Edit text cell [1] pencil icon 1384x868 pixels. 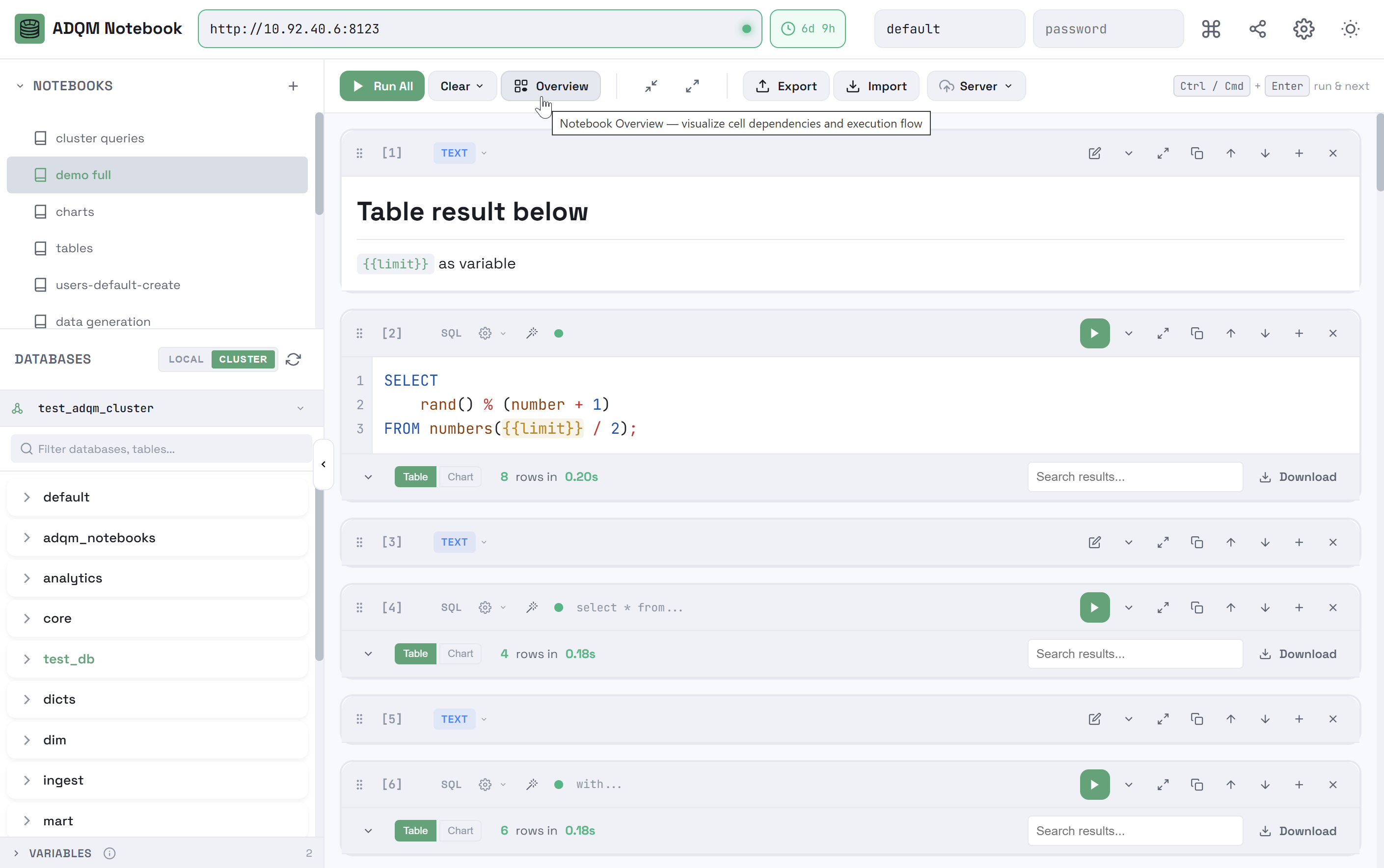pyautogui.click(x=1094, y=153)
